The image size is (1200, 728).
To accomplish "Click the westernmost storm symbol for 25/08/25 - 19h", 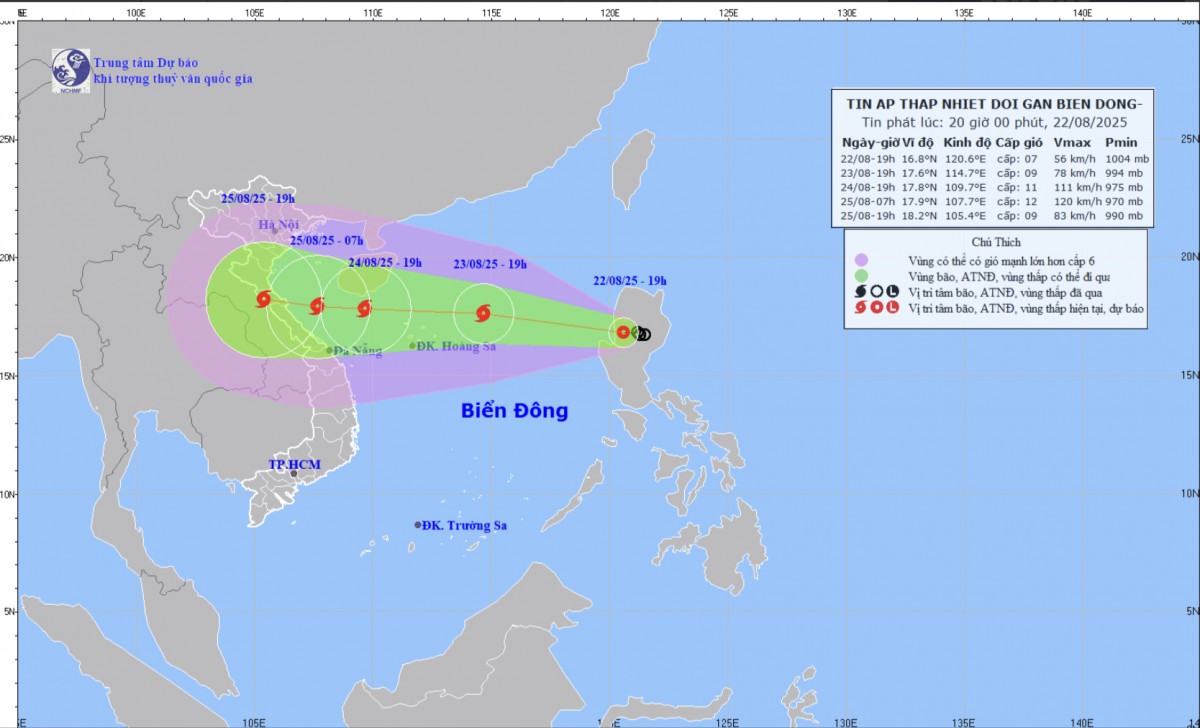I will (263, 298).
